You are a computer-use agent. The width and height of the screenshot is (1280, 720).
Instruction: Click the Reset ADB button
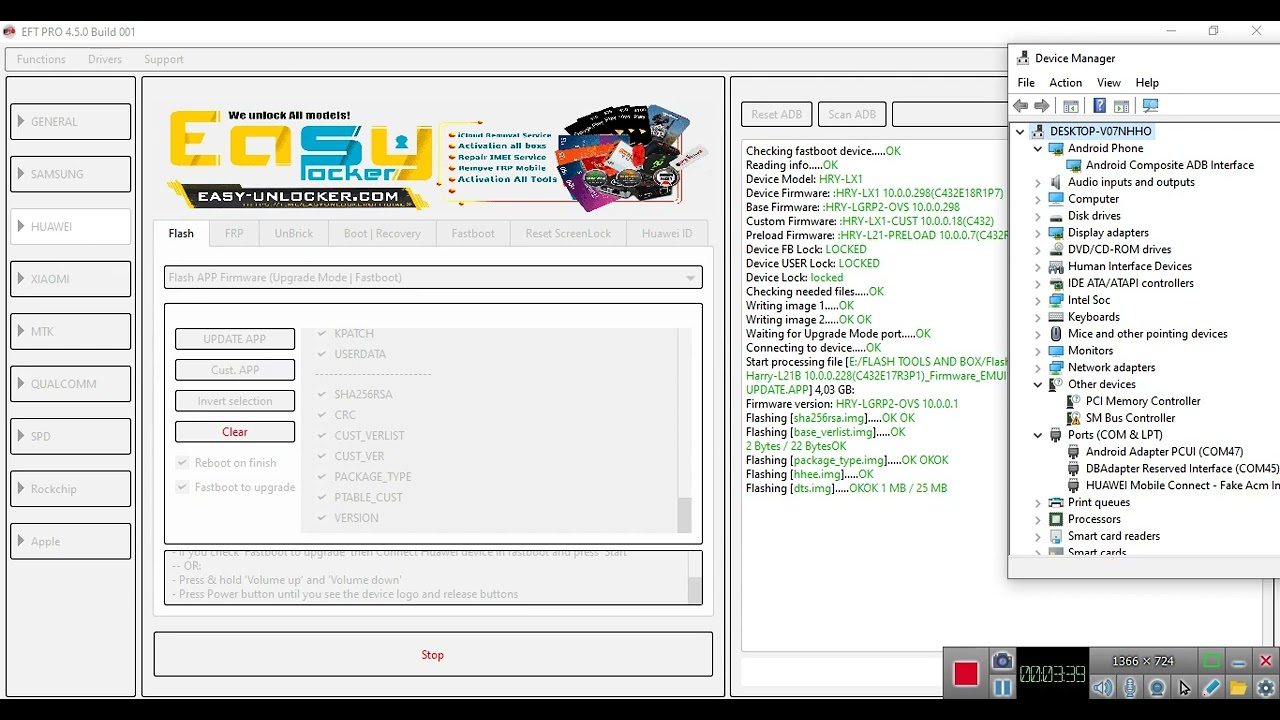pyautogui.click(x=777, y=114)
